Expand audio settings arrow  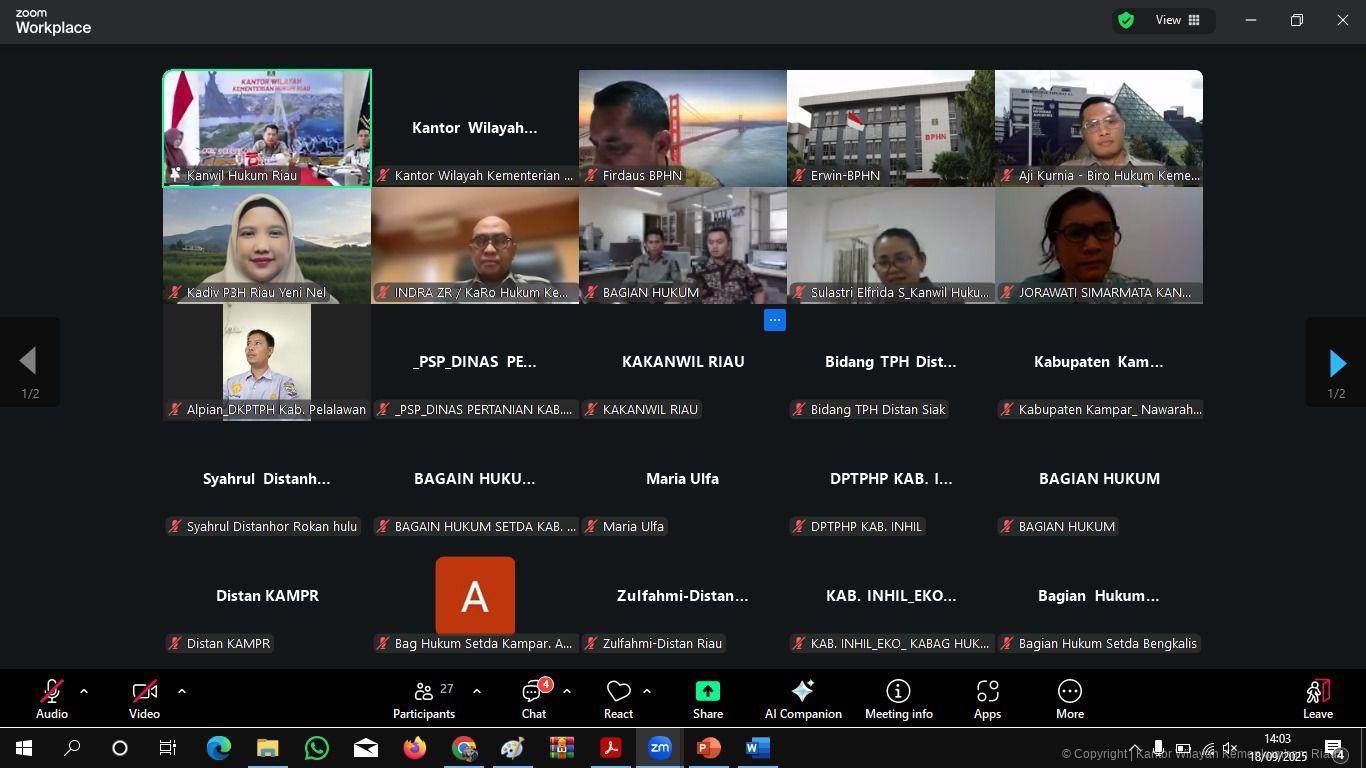tap(84, 691)
